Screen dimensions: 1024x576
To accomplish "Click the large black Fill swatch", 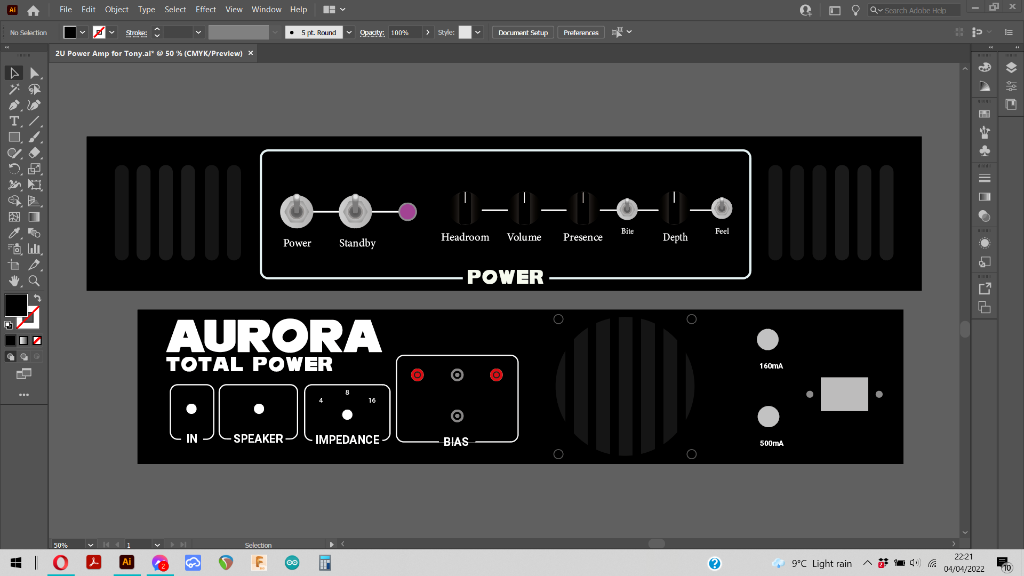I will click(16, 305).
